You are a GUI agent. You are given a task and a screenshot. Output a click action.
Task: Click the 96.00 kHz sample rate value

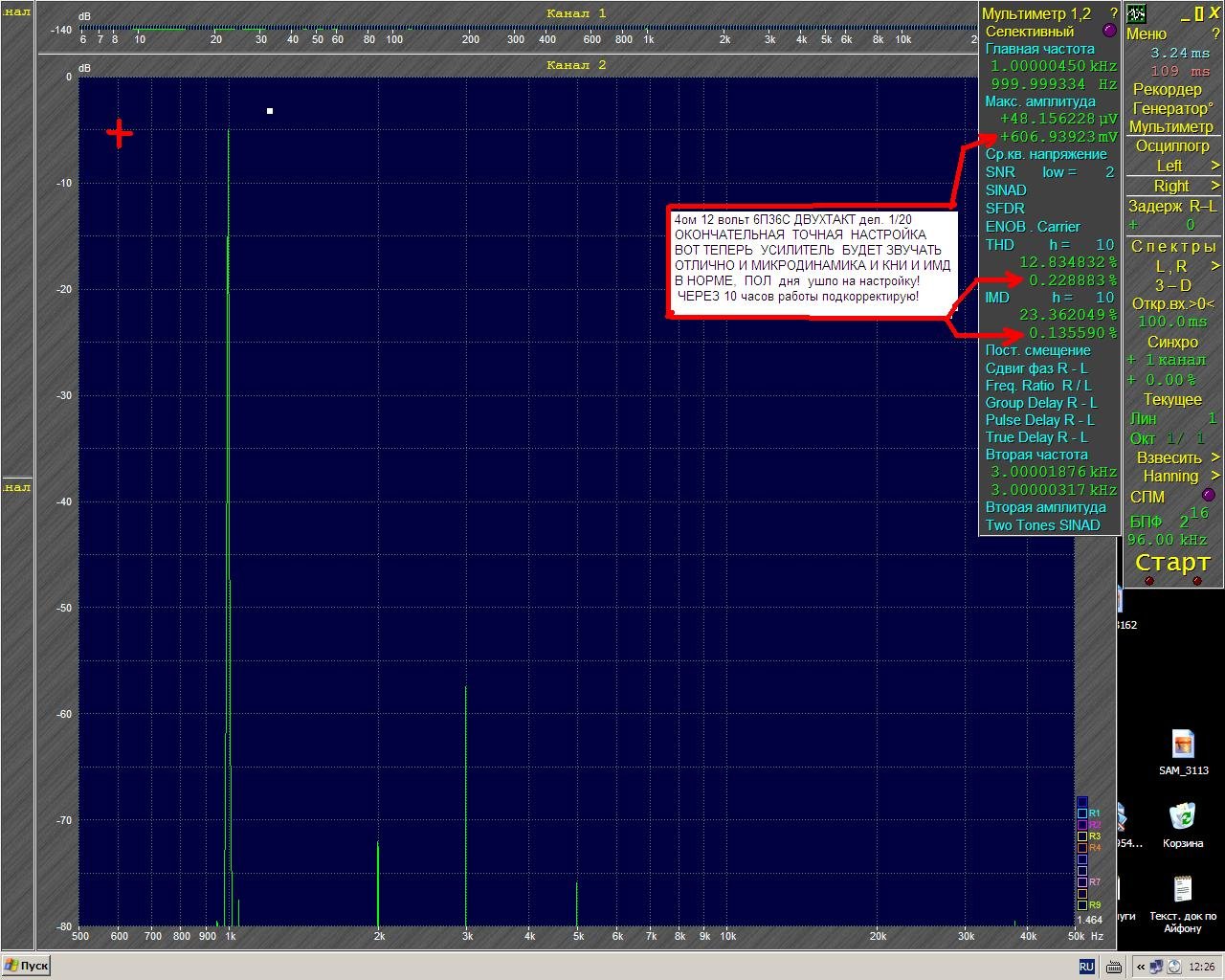(1168, 540)
